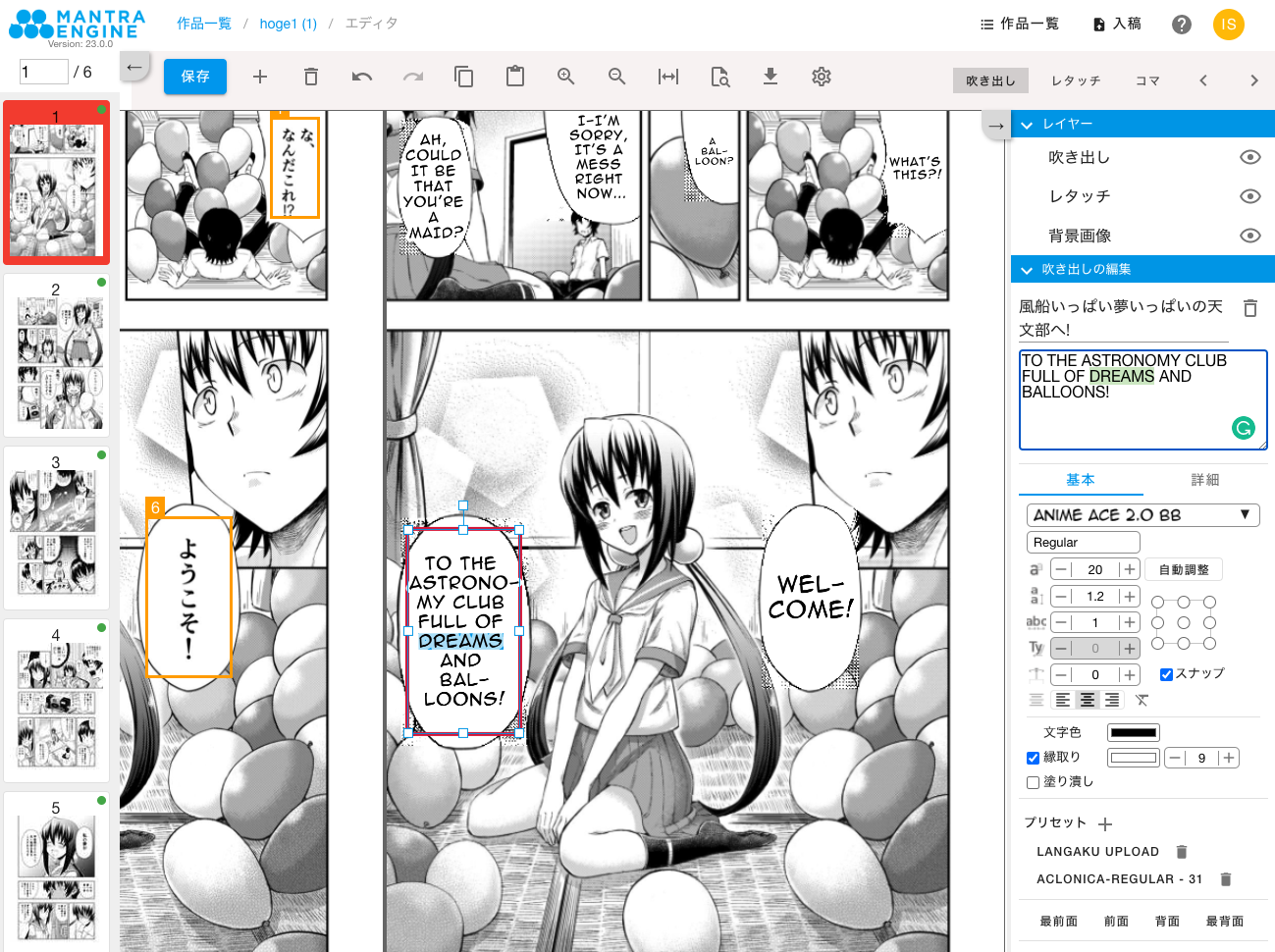Screen dimensions: 1275x952
Task: Collapse the レイヤー panel section
Action: click(1028, 125)
